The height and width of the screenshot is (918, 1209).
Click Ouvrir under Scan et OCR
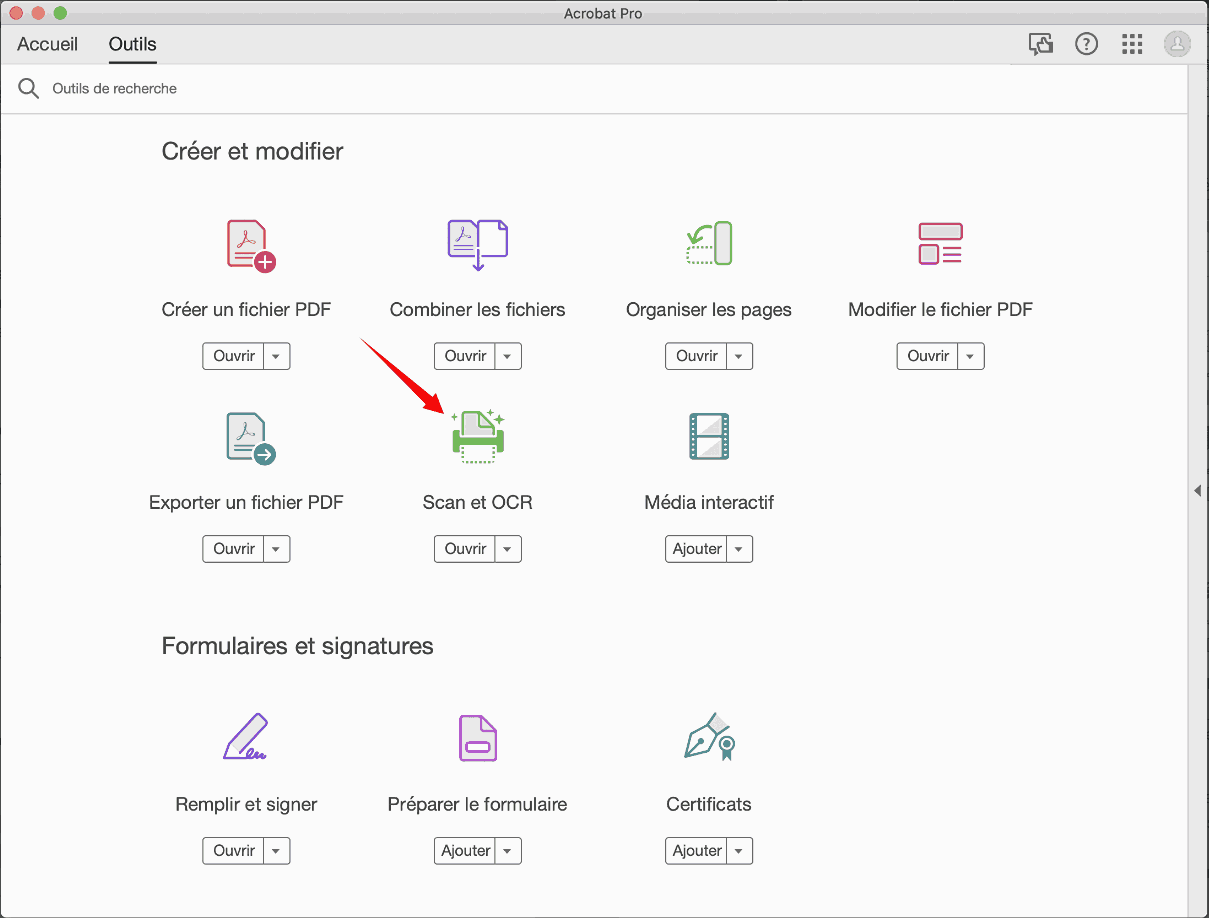click(465, 549)
